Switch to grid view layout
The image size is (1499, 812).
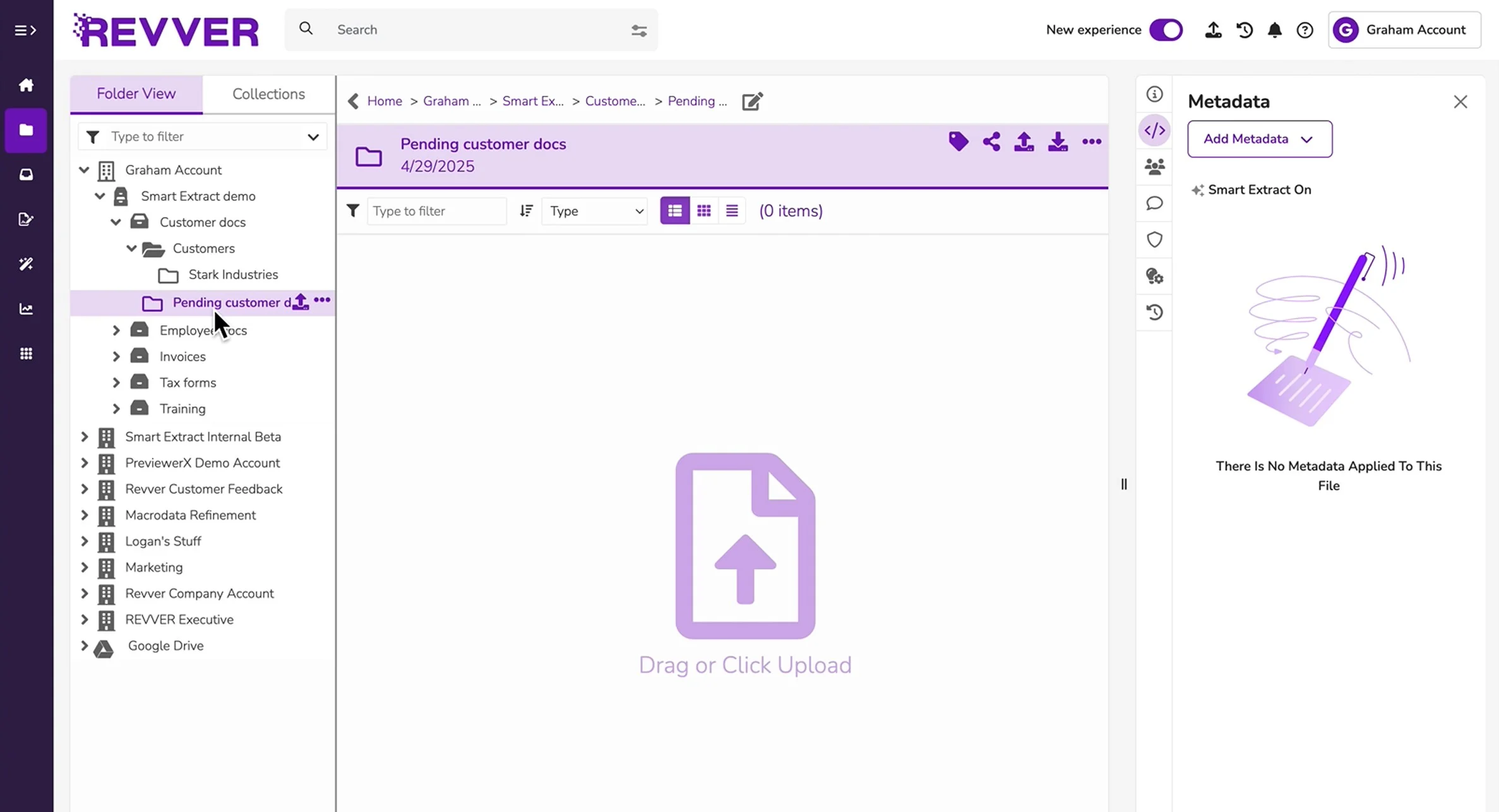[703, 211]
